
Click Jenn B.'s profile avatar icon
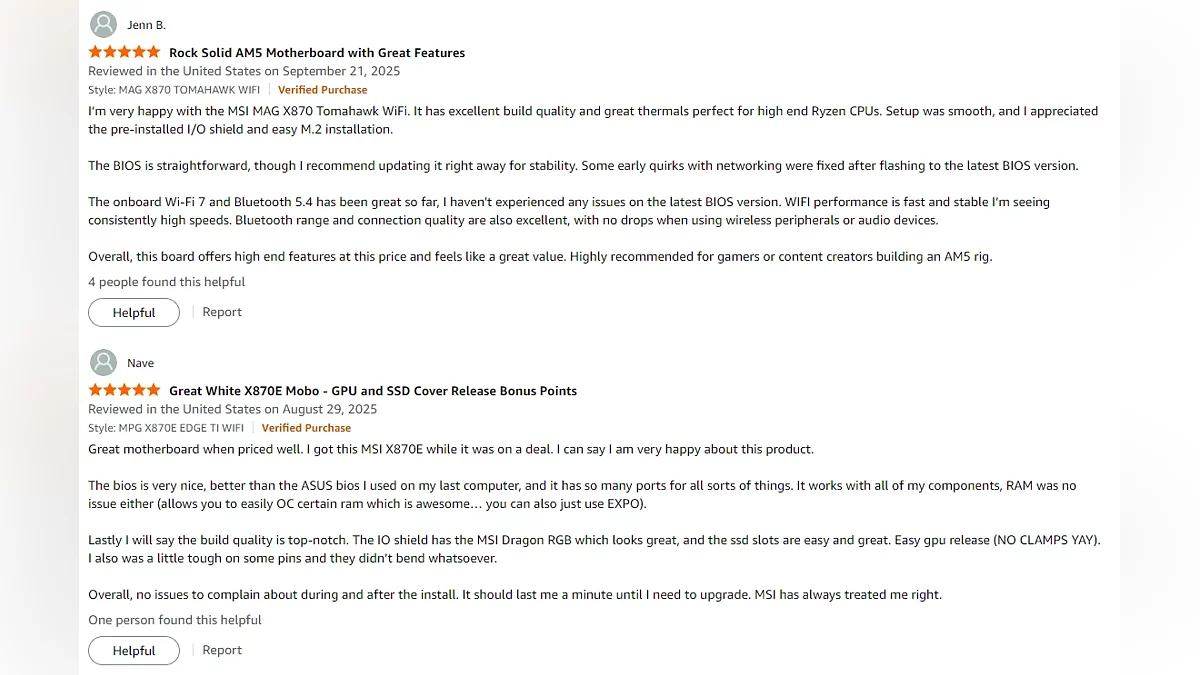point(103,25)
